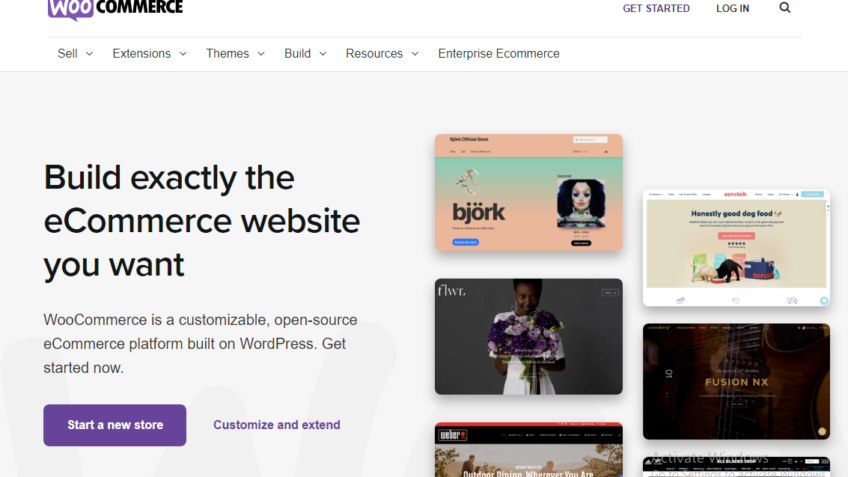This screenshot has width=848, height=477.
Task: Expand the Extensions dropdown chevron
Action: pyautogui.click(x=183, y=54)
